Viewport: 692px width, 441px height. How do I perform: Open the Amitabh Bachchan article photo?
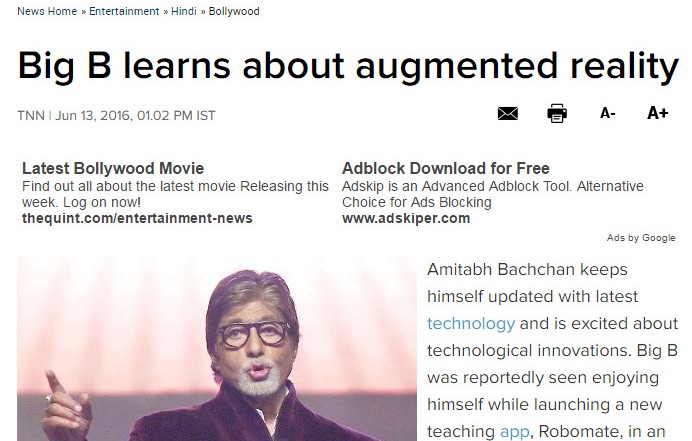pos(217,349)
